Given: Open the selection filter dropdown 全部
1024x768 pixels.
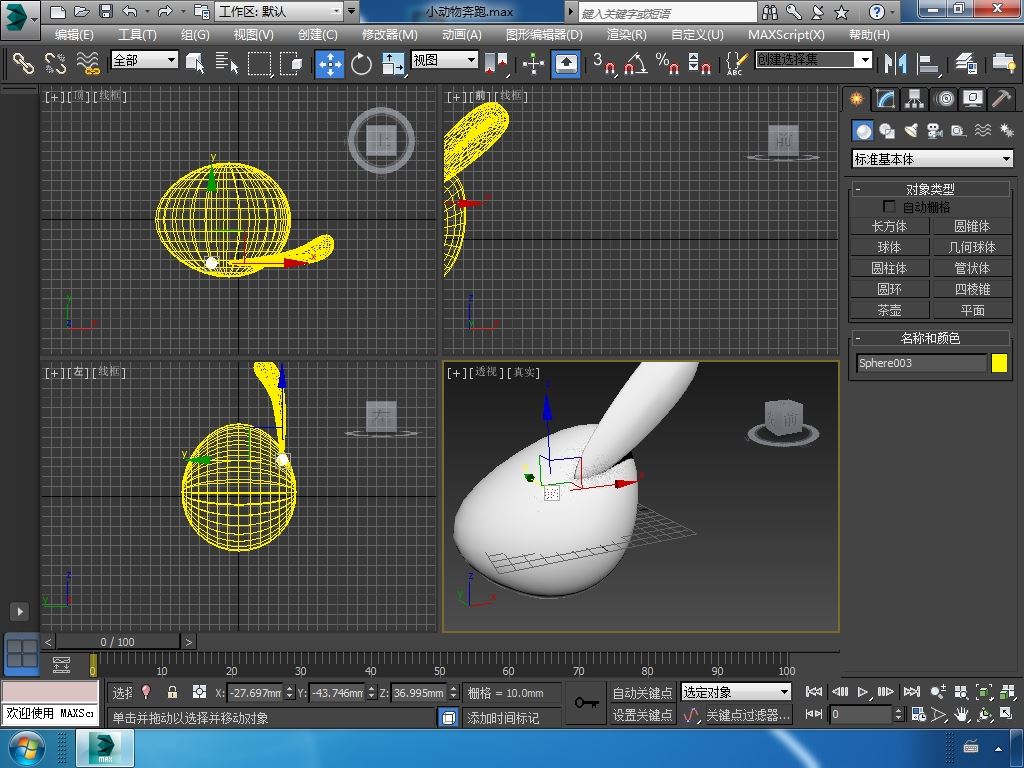Looking at the screenshot, I should [144, 60].
